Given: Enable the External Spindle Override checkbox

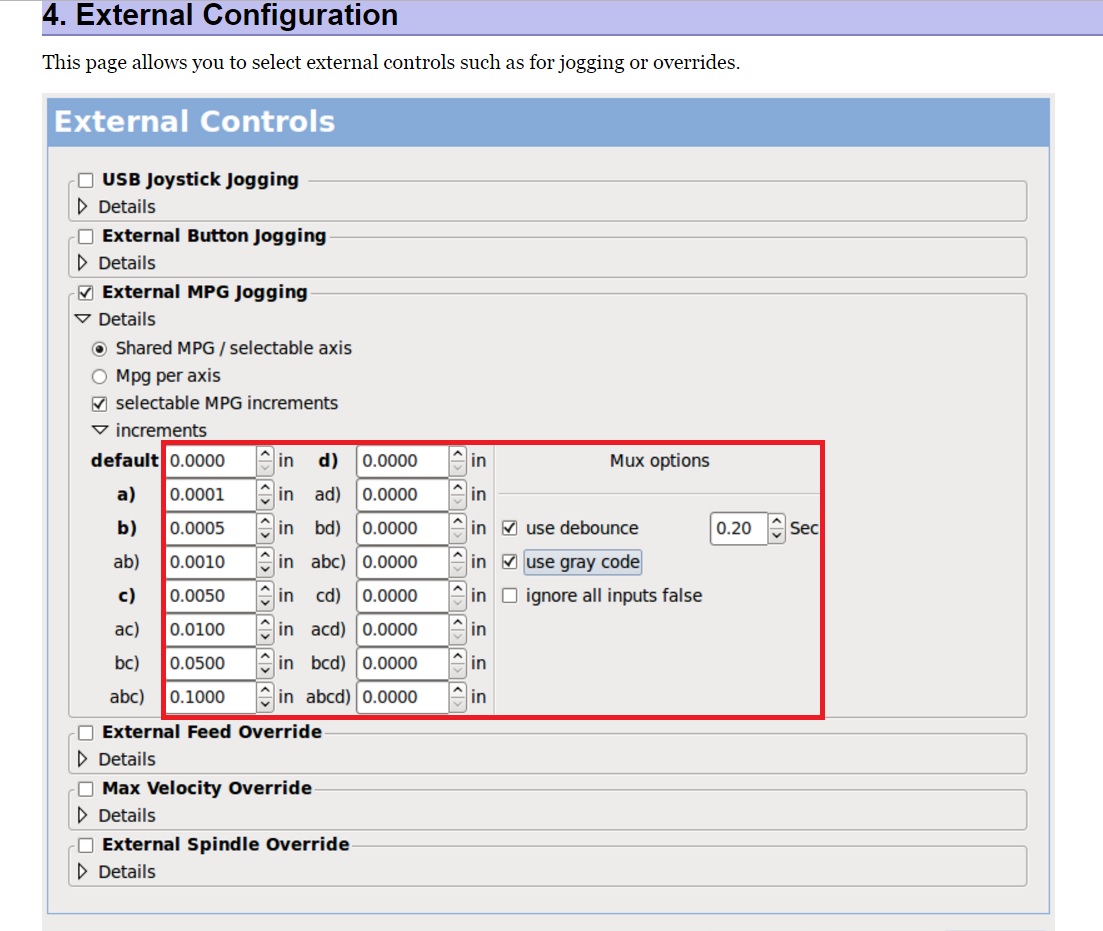Looking at the screenshot, I should (x=86, y=845).
